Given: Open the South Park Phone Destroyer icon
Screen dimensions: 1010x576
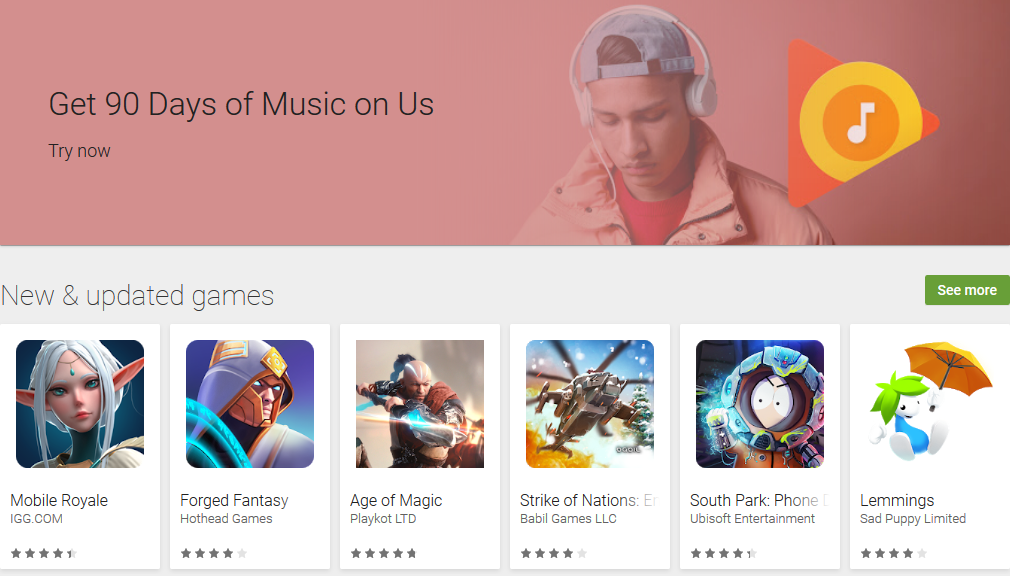Looking at the screenshot, I should pos(760,404).
